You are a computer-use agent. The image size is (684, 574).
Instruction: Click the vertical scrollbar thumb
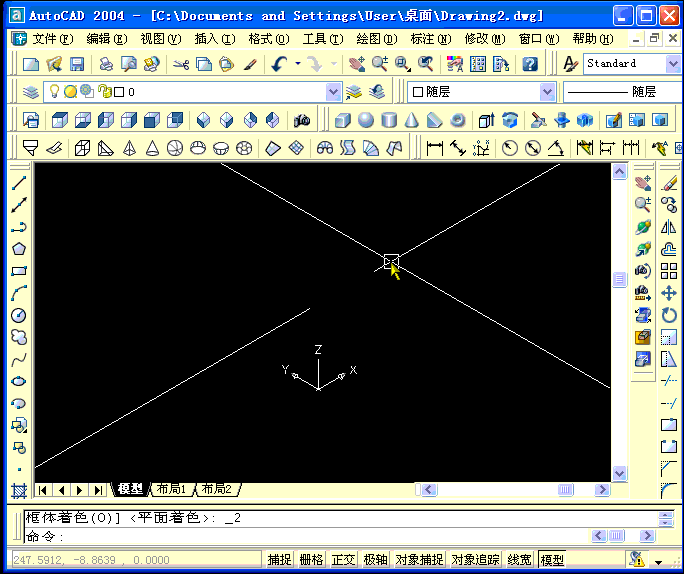pos(619,279)
